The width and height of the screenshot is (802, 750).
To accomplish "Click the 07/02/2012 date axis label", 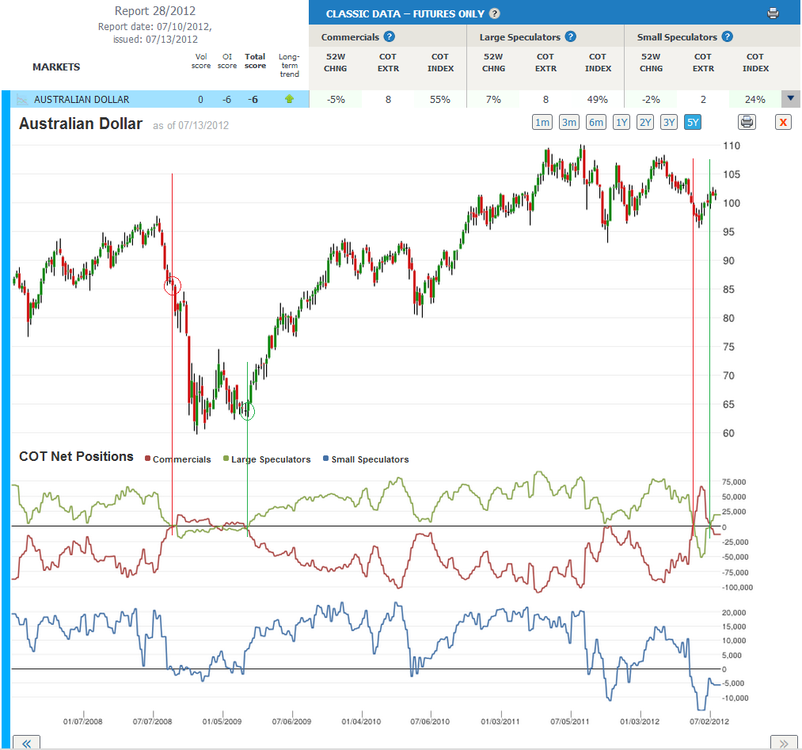I will coord(709,721).
